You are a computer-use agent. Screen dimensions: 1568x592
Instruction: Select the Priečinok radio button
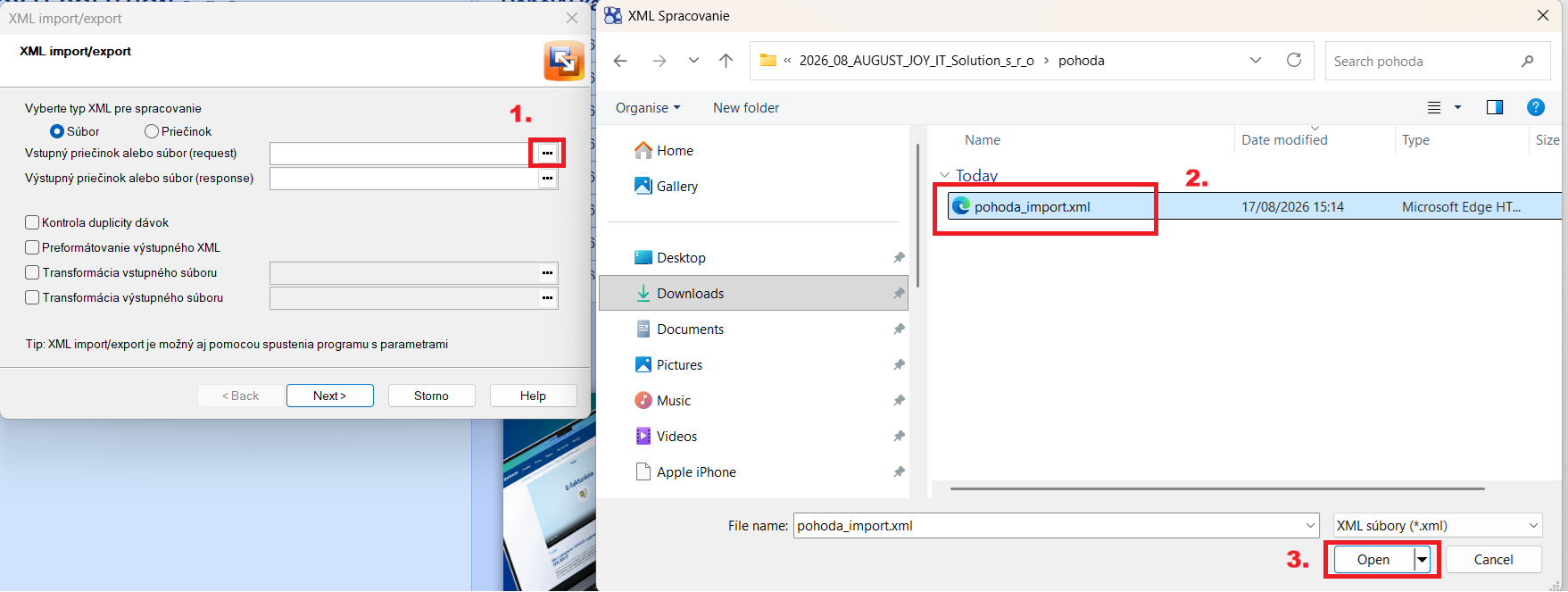152,131
